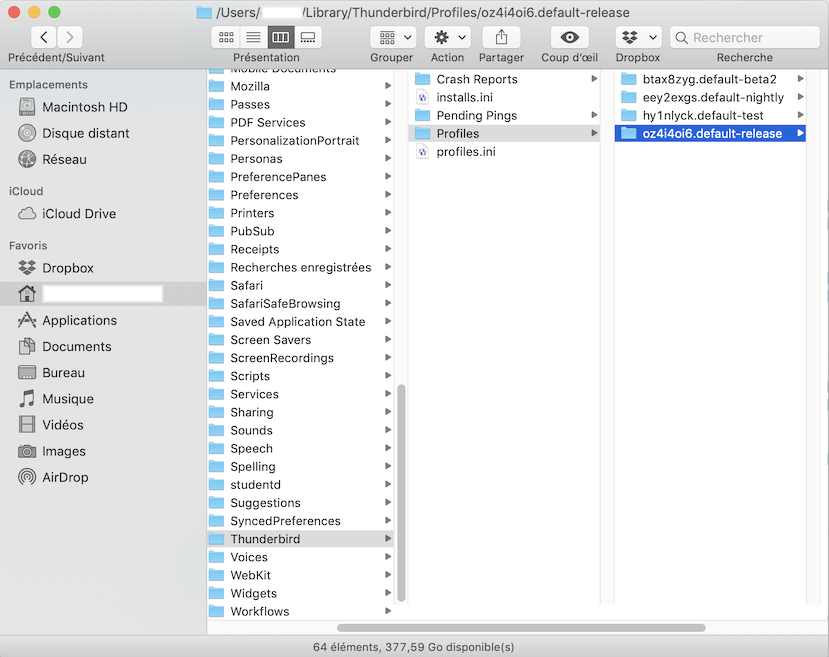Select the Passes folder
This screenshot has height=657, width=829.
(x=300, y=104)
